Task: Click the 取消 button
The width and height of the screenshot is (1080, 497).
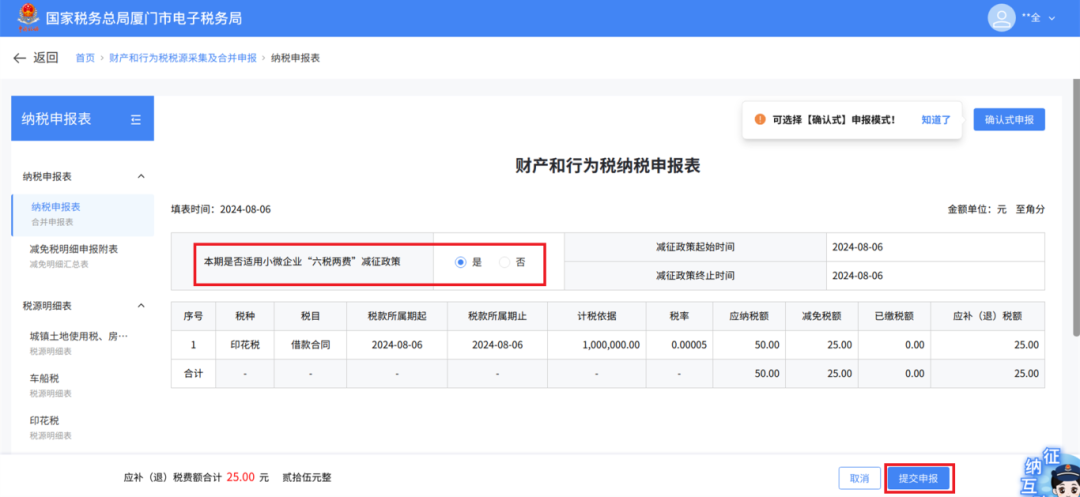Action: point(860,478)
